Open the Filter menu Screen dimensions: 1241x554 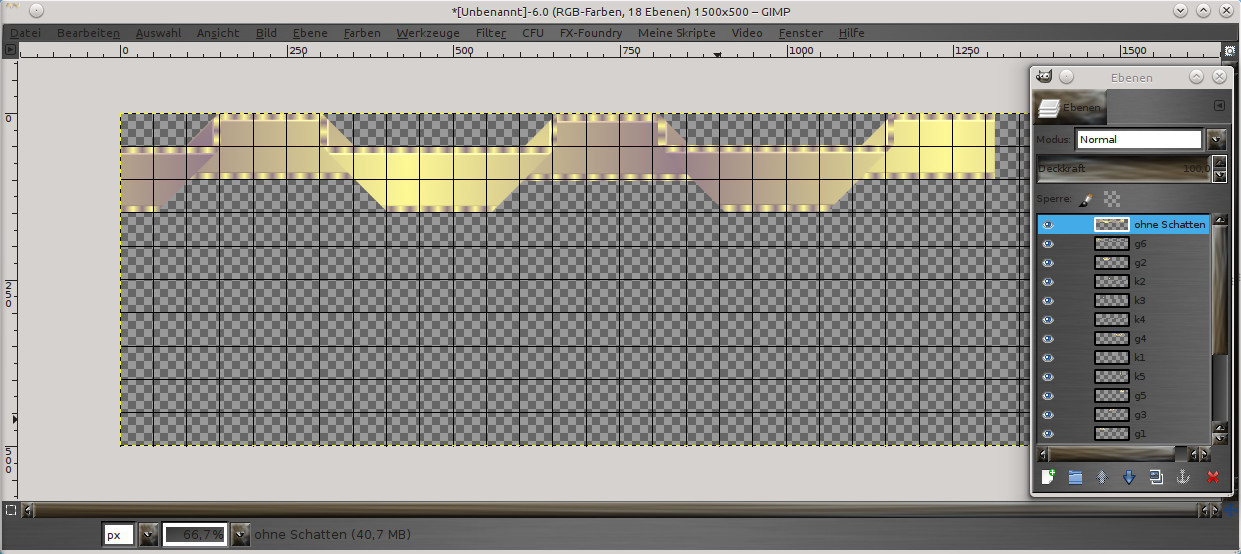tap(490, 33)
